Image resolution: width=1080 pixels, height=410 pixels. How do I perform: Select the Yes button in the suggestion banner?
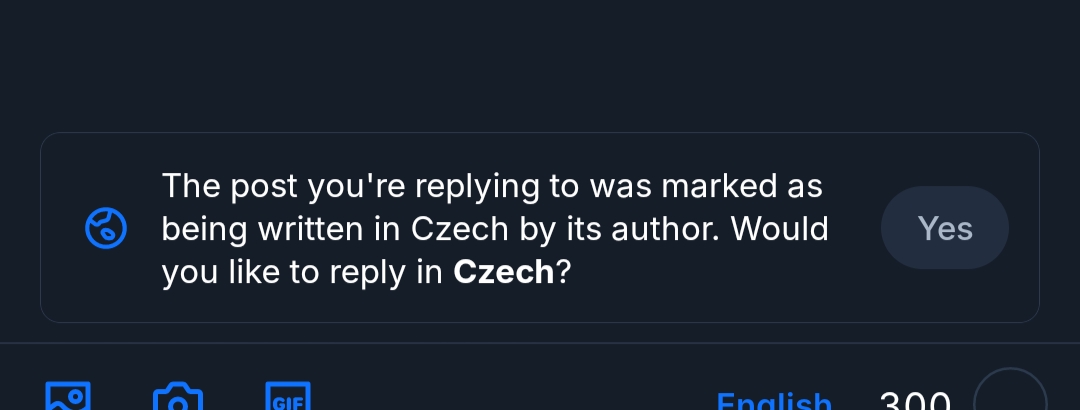coord(944,228)
